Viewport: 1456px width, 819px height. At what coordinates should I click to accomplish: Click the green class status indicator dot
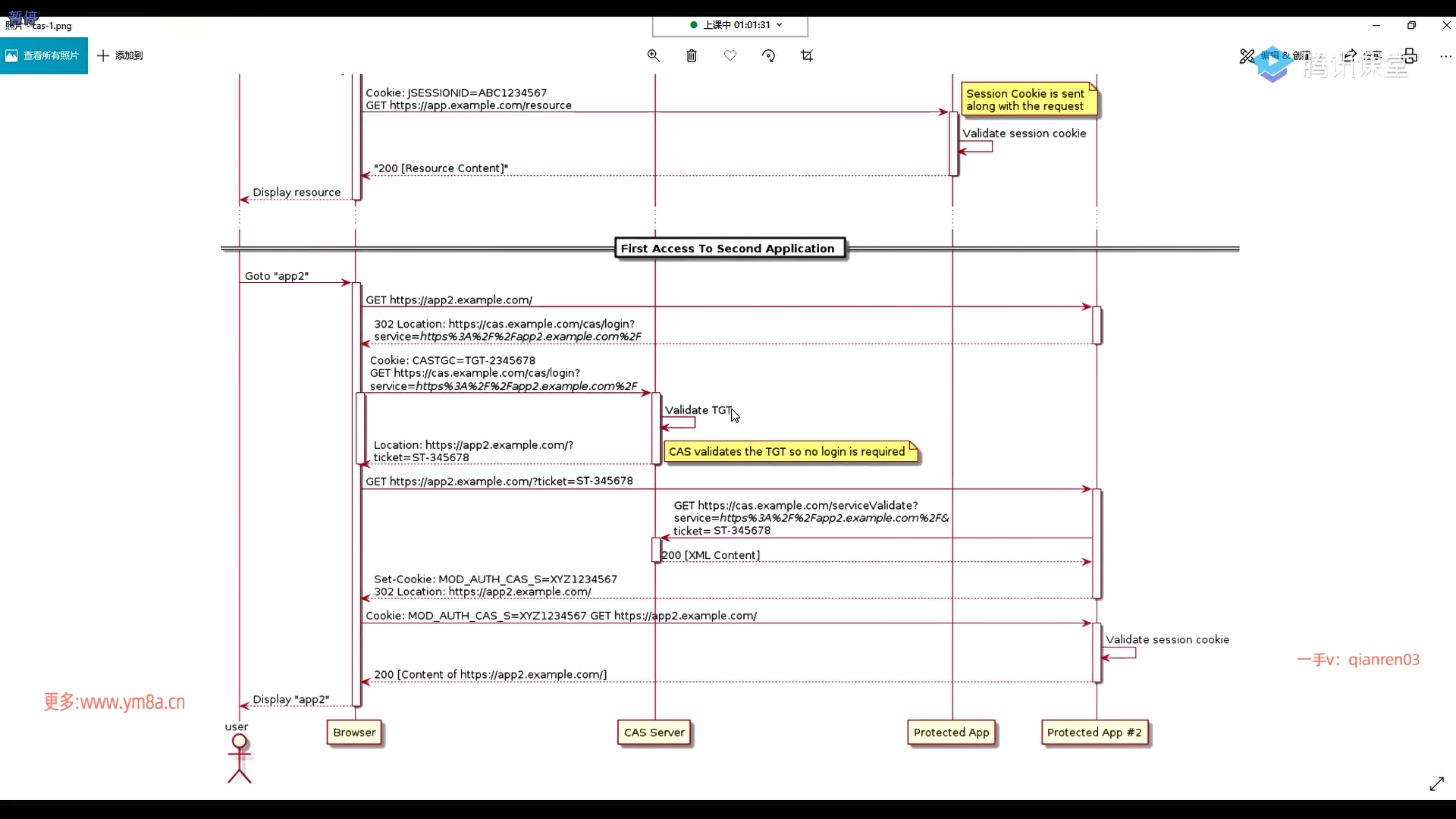pyautogui.click(x=693, y=25)
